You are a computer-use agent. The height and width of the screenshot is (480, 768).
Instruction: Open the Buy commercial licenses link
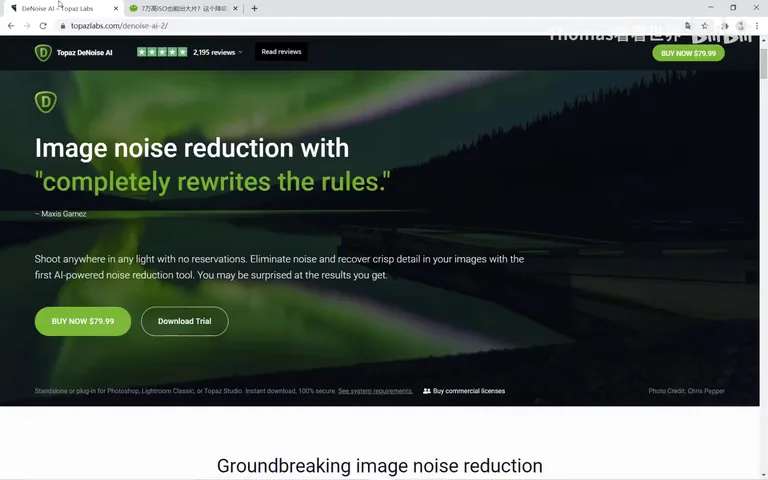tap(464, 391)
